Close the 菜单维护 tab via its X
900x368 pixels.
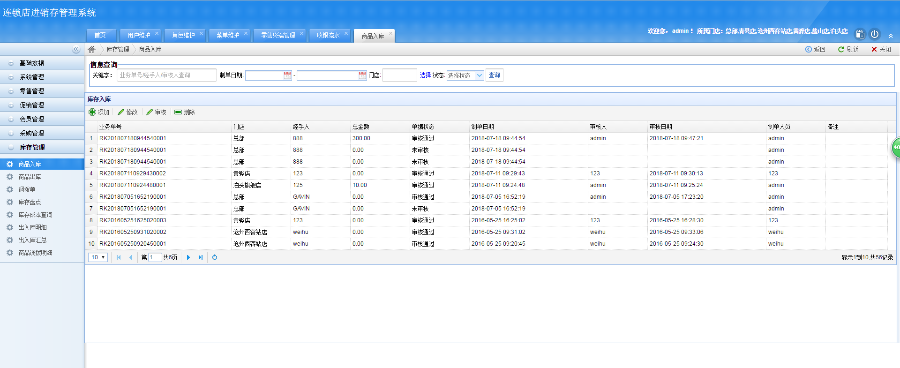(x=246, y=33)
